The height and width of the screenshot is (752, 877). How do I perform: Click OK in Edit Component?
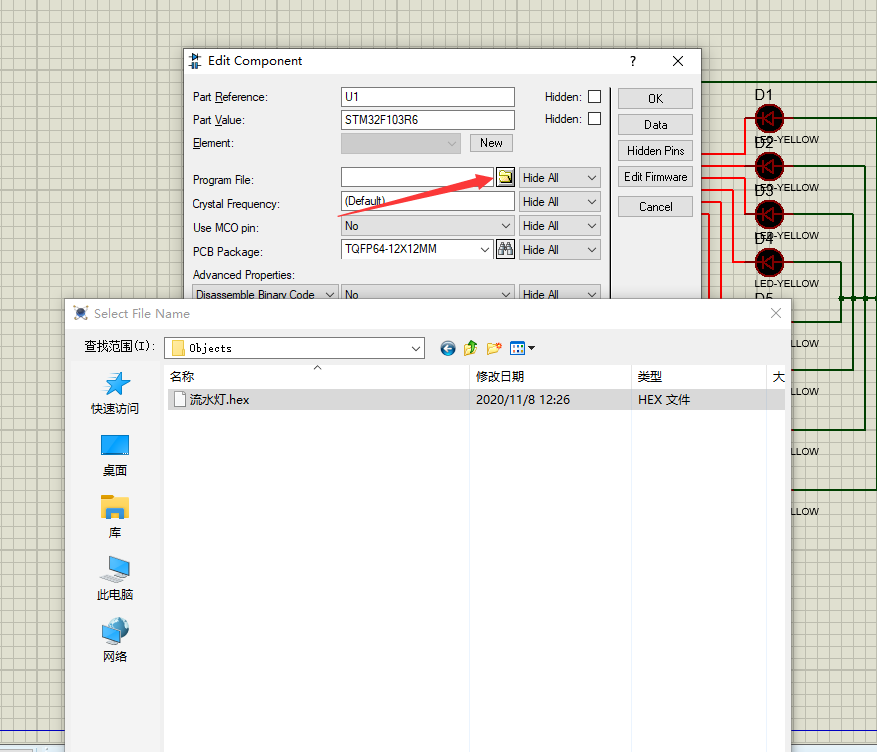[x=655, y=98]
